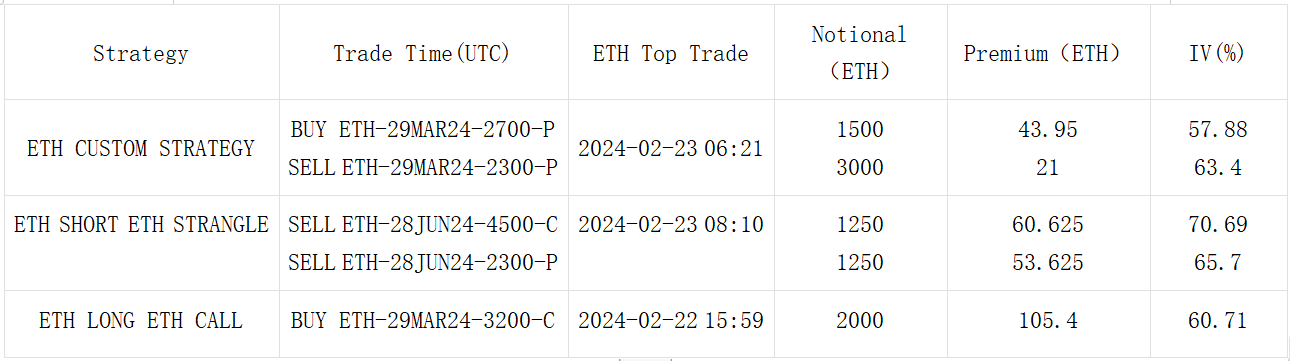Select the ETH CUSTOM STRATEGY cell
Image resolution: width=1290 pixels, height=361 pixels.
pyautogui.click(x=141, y=149)
